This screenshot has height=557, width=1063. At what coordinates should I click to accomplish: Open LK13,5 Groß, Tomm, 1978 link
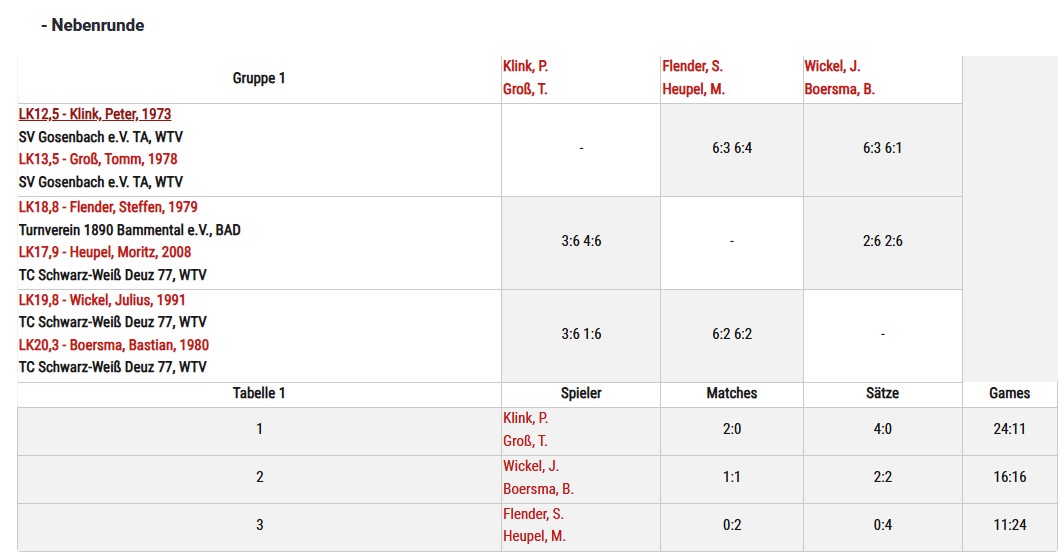tap(98, 159)
